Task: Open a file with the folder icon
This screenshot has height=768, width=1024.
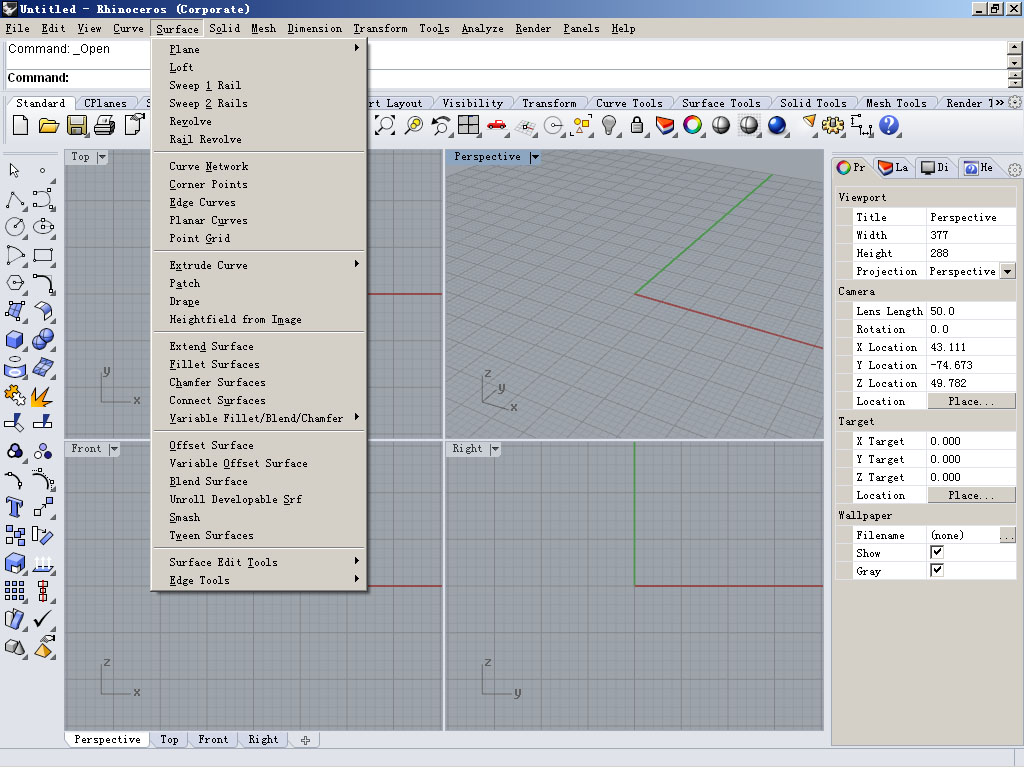Action: [x=48, y=125]
